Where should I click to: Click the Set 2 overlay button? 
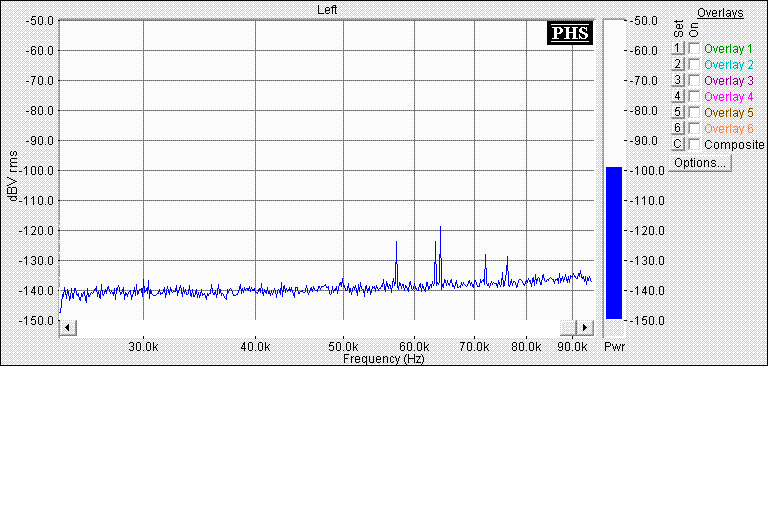pos(677,64)
